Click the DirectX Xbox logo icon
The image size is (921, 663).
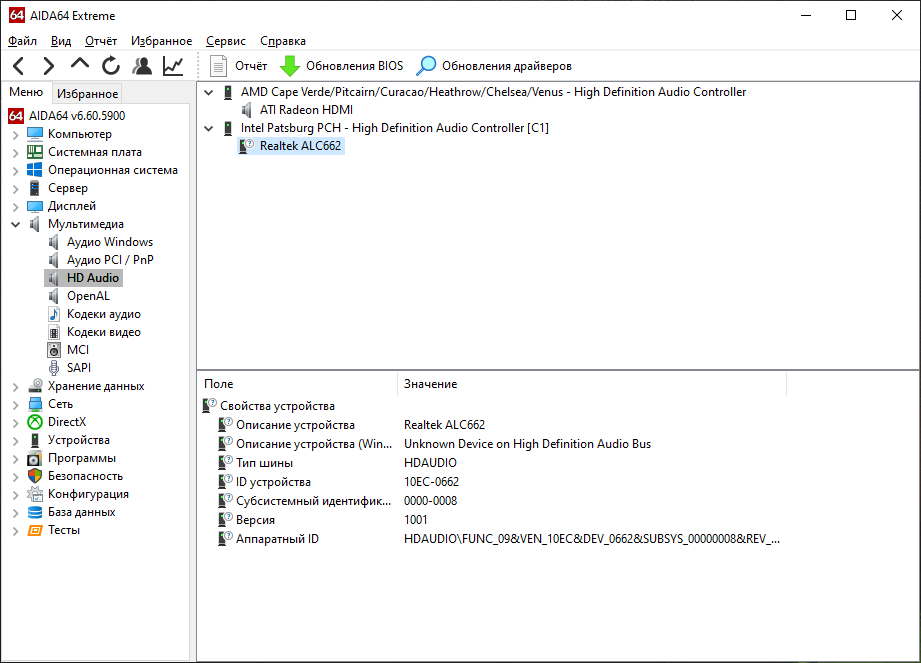tap(35, 422)
